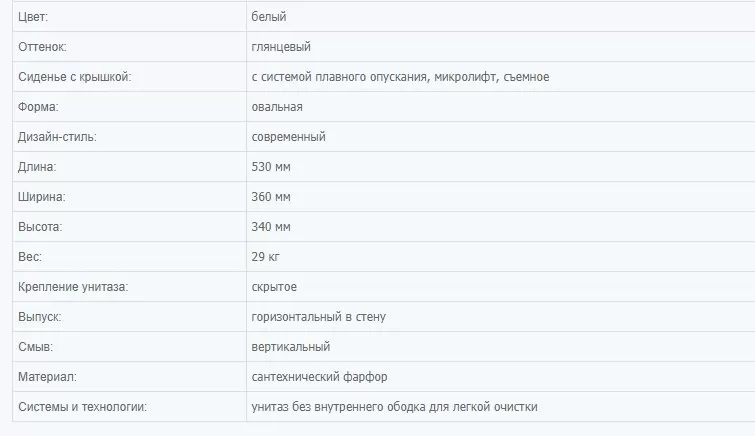
Task: Select the 'скрытое' mounting value
Action: pyautogui.click(x=274, y=287)
